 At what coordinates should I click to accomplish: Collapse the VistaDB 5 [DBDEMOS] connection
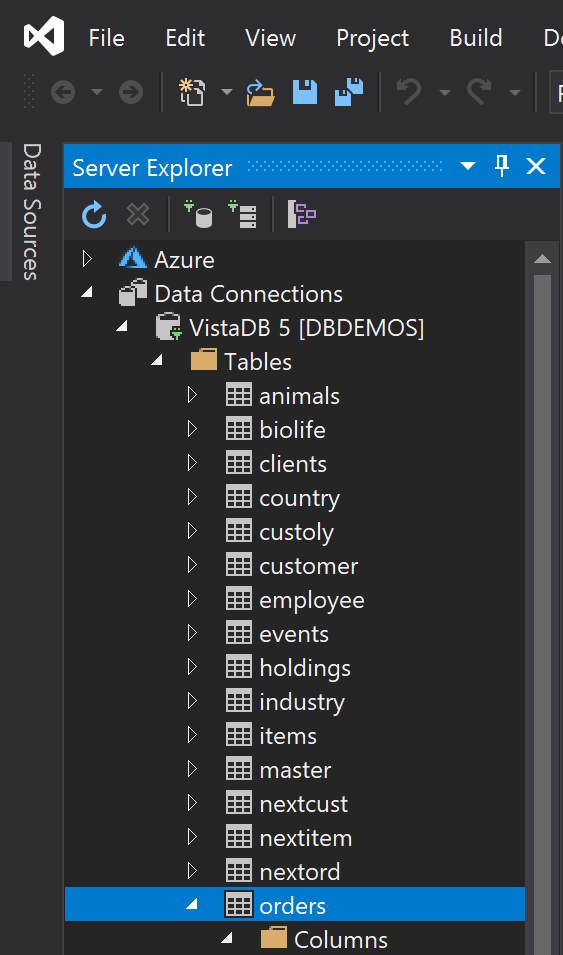point(122,328)
